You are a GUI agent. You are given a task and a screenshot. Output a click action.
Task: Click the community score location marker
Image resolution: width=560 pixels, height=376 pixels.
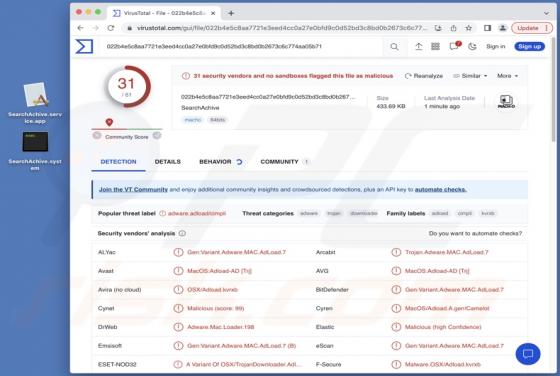[x=109, y=122]
